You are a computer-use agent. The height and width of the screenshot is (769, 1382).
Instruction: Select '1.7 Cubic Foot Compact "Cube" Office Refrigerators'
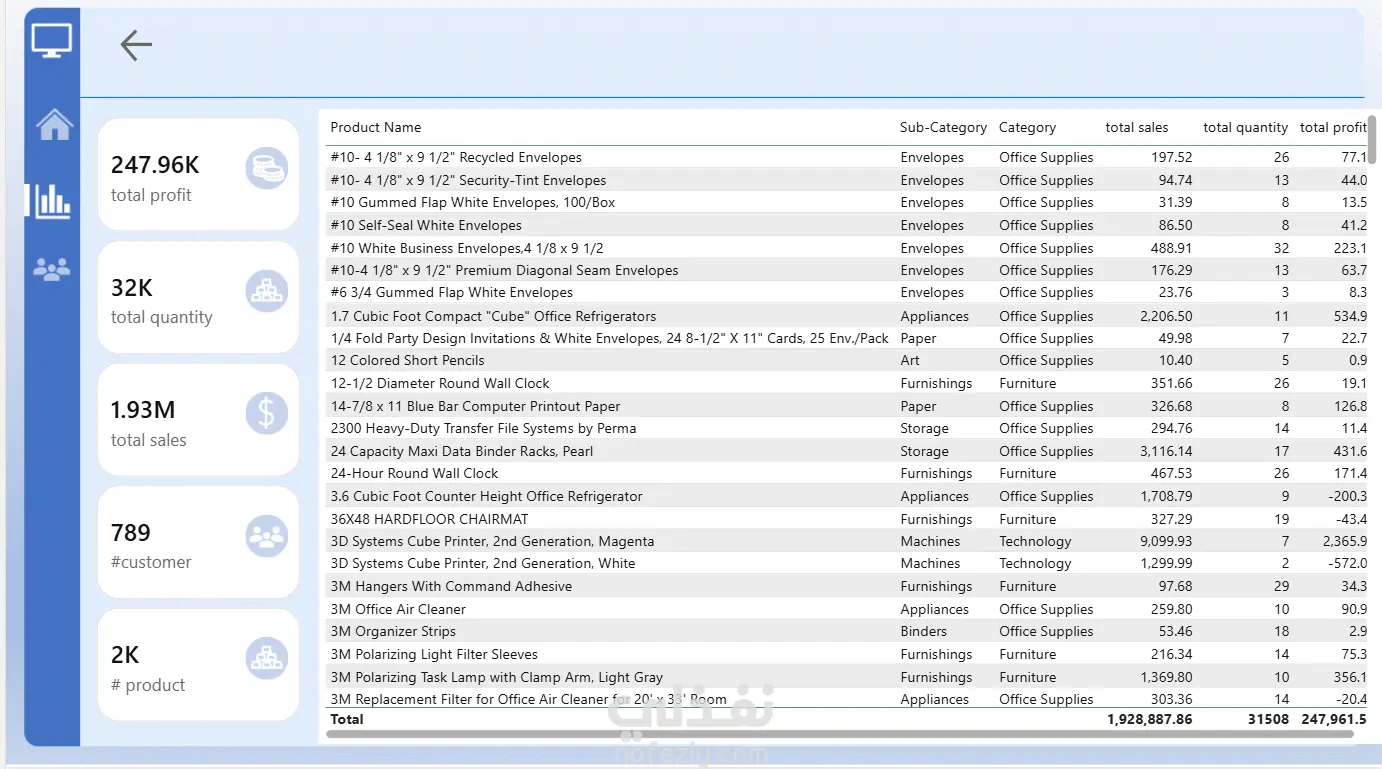848,316
